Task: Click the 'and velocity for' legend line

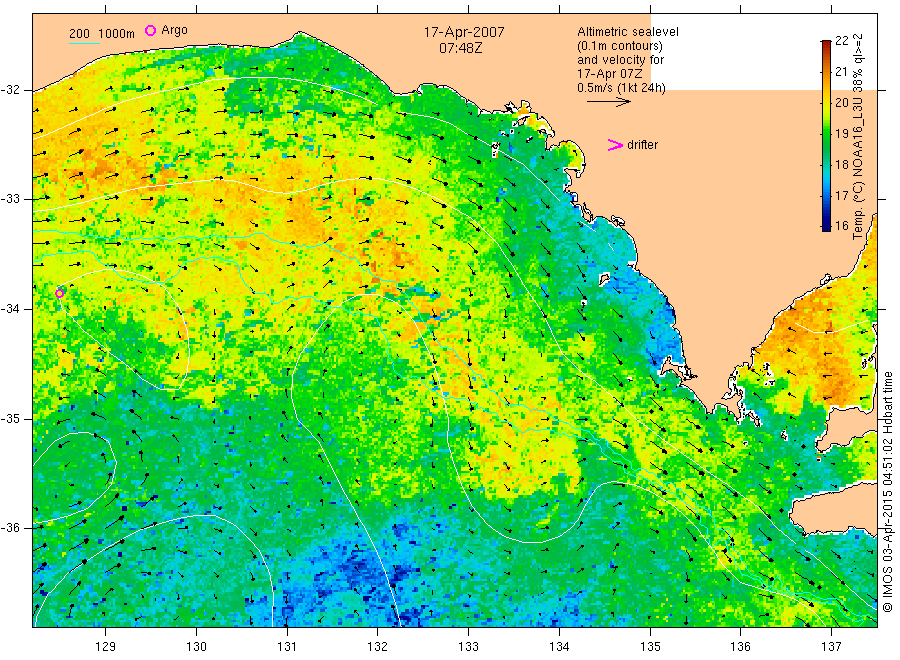Action: coord(620,60)
